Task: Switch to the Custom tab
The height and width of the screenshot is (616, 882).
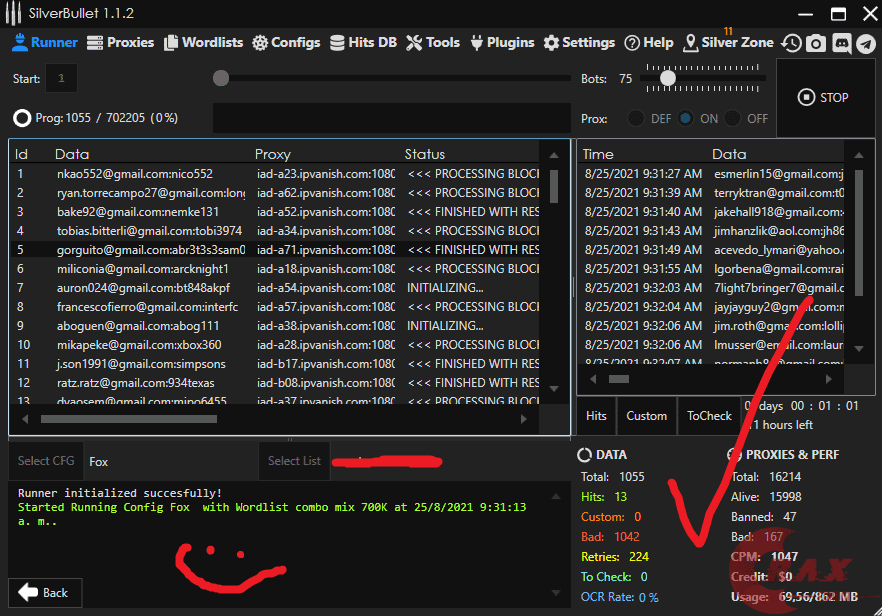Action: [646, 416]
